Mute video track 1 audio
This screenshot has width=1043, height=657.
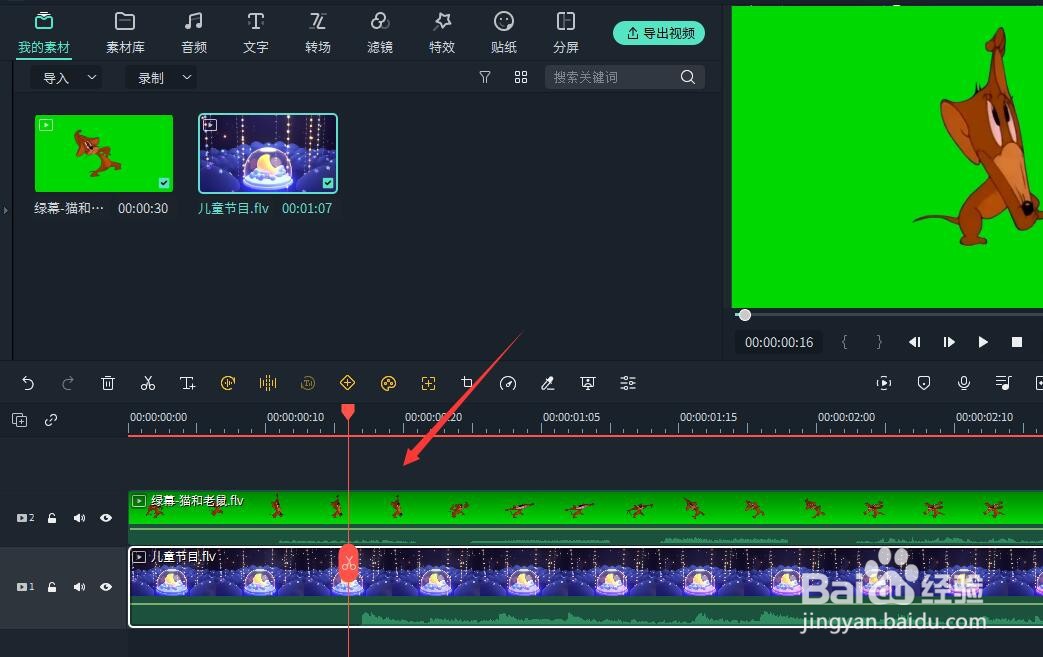click(79, 587)
